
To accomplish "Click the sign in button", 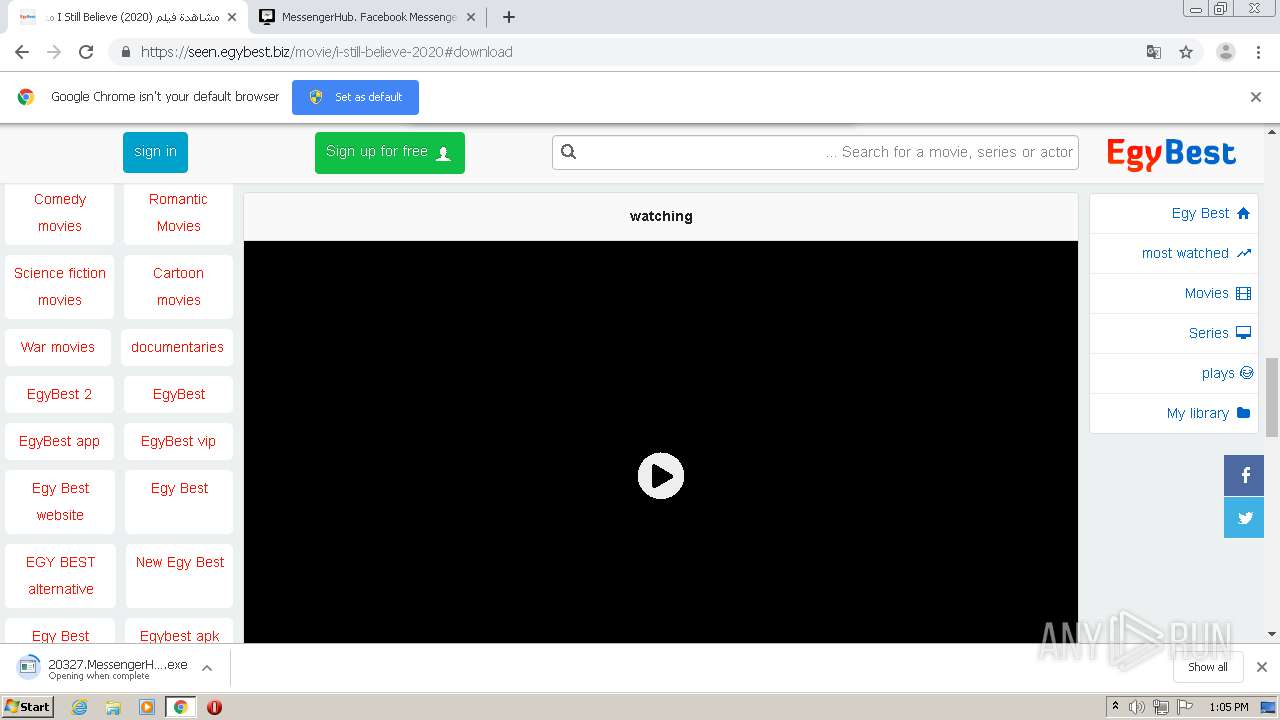I will click(x=155, y=152).
